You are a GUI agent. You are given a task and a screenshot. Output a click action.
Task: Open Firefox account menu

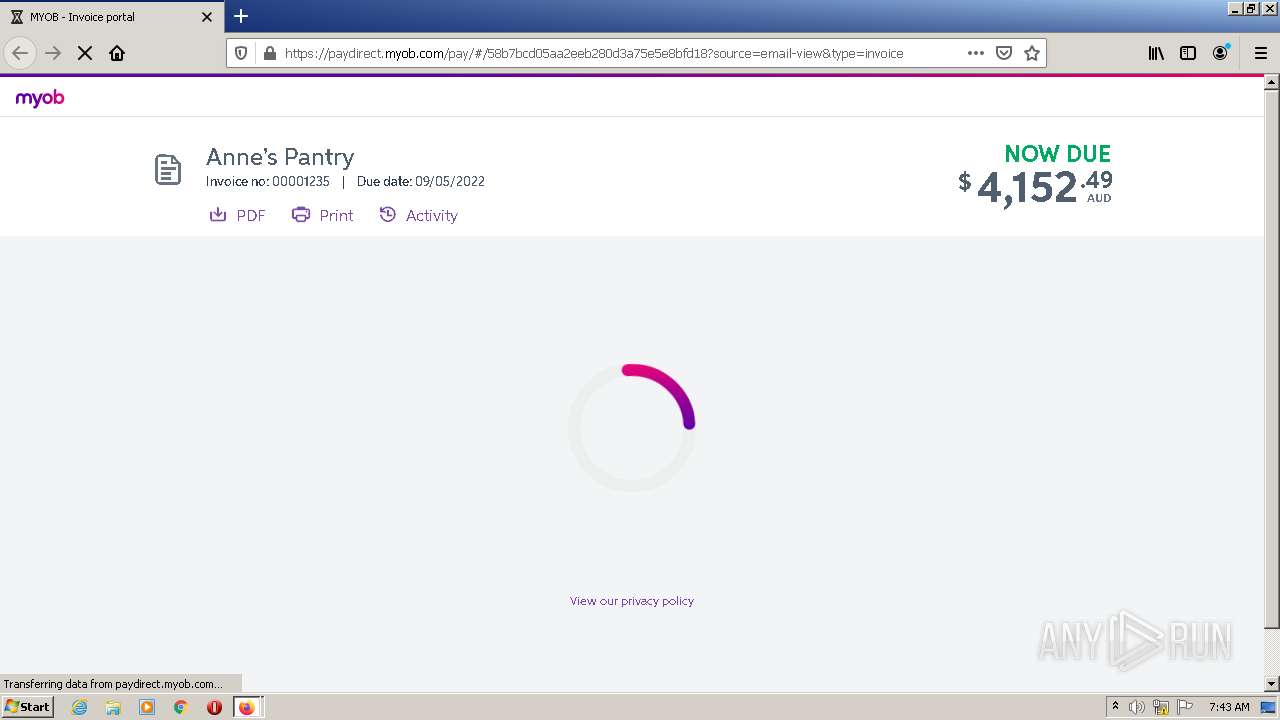[x=1220, y=53]
